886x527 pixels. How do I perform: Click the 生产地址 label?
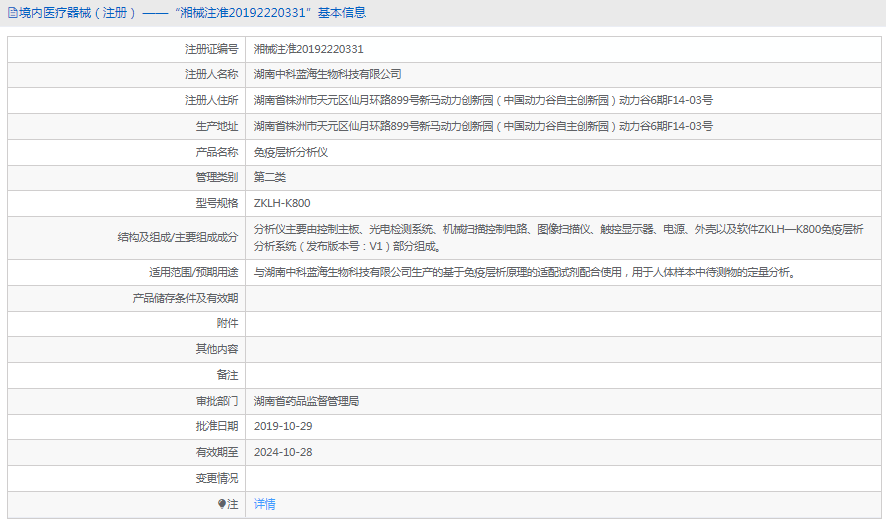[x=217, y=127]
